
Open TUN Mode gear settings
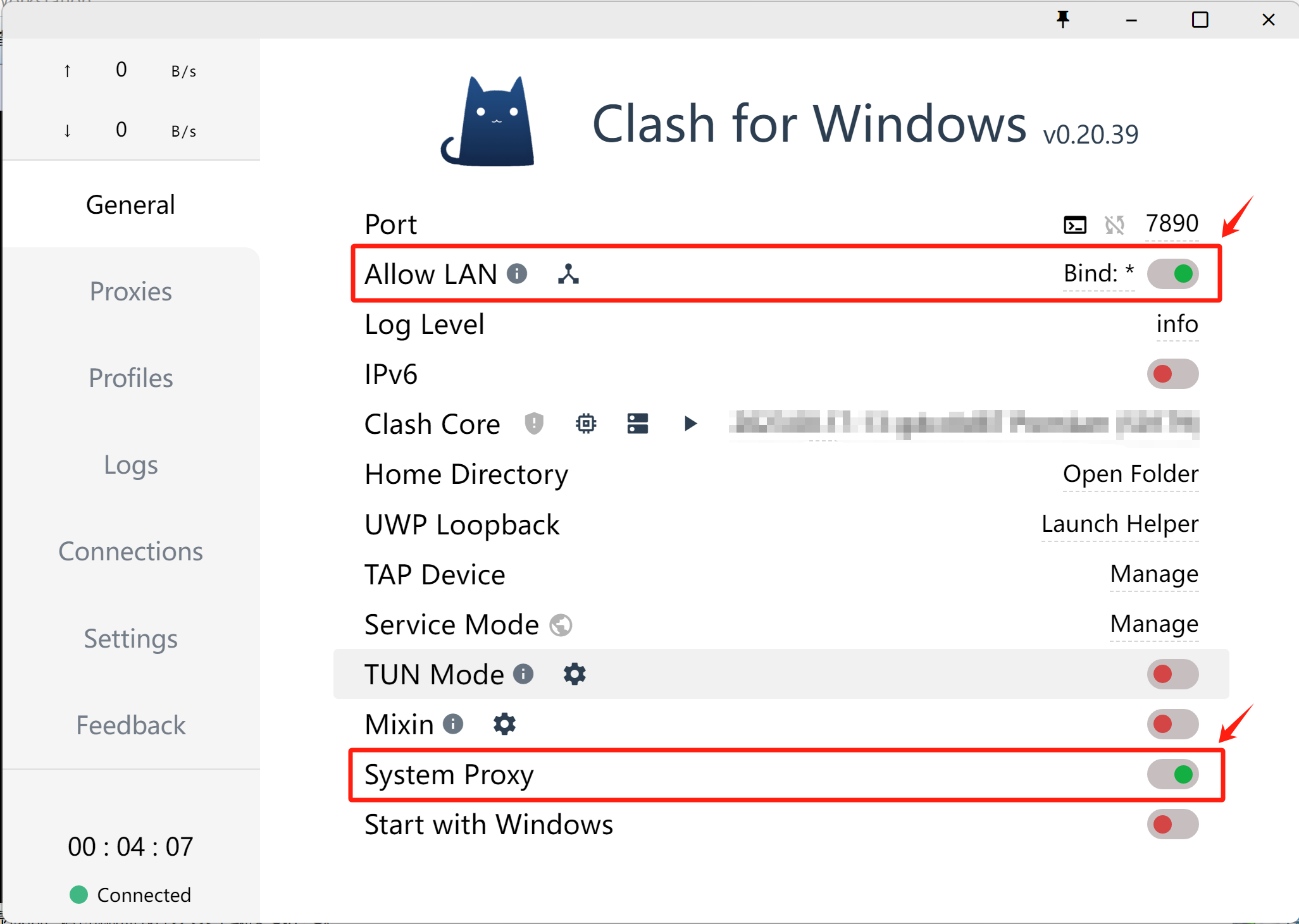point(575,674)
